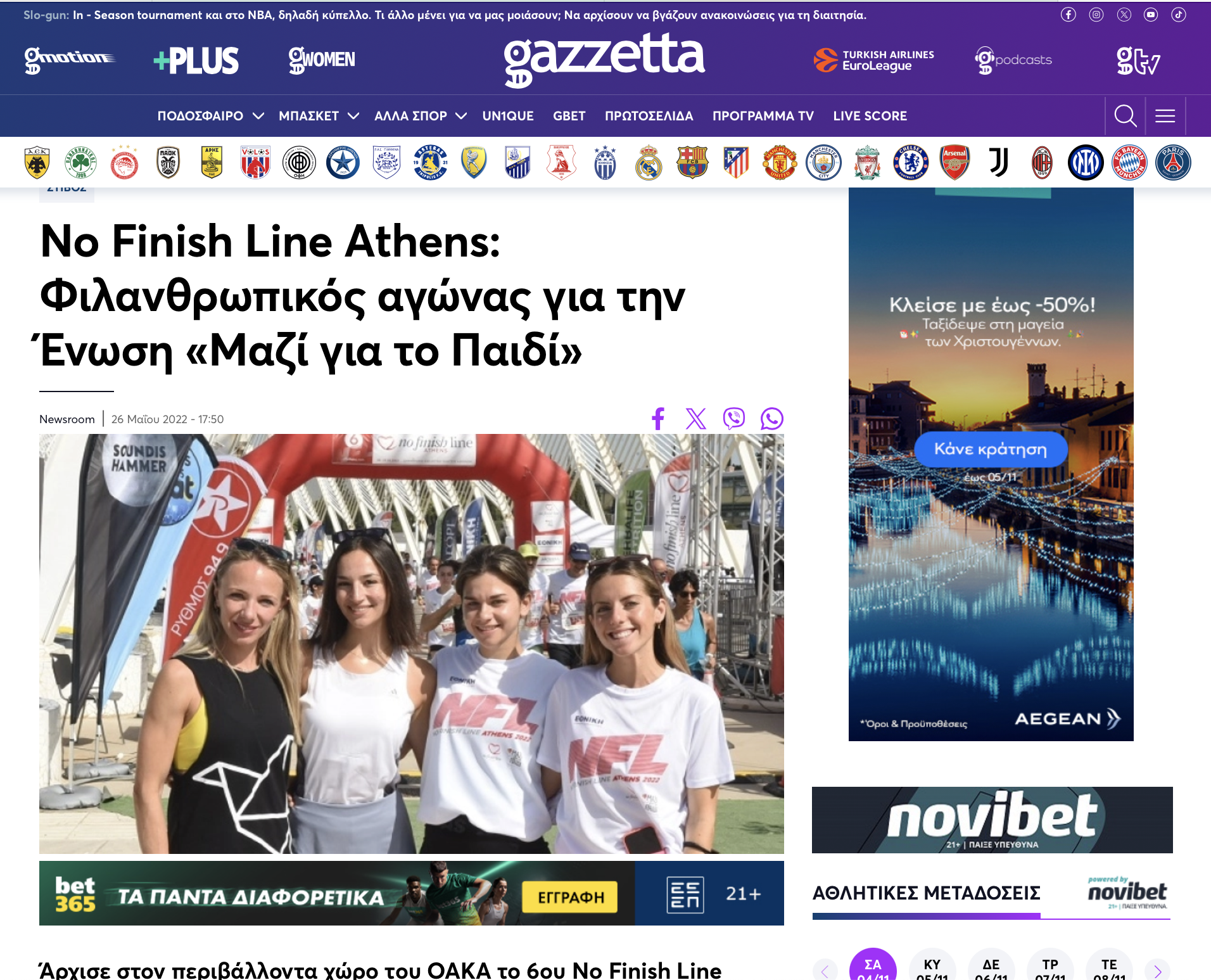Open the search magnifier icon
This screenshot has width=1211, height=980.
click(1125, 116)
